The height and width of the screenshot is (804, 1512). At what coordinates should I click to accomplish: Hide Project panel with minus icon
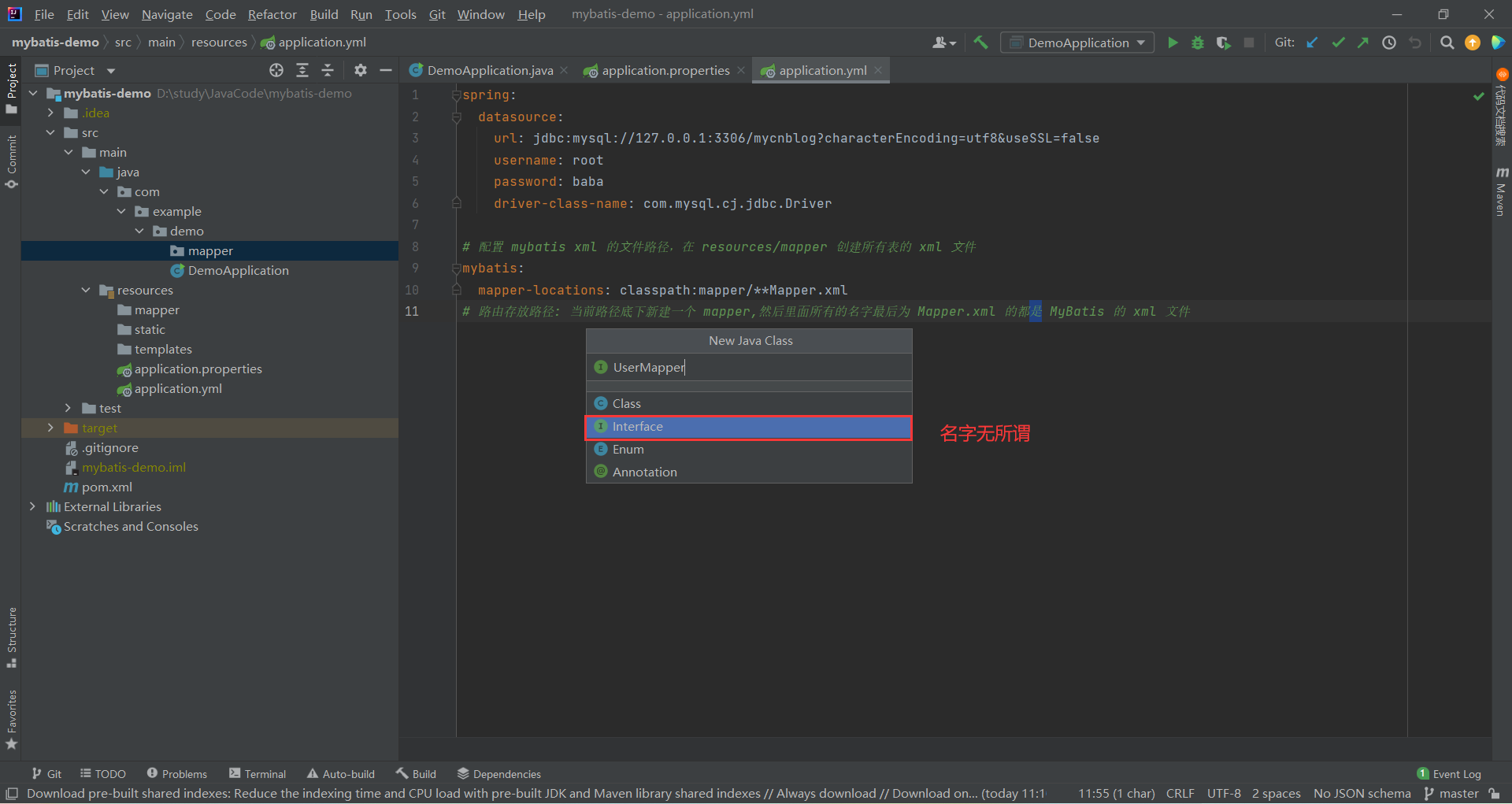pos(386,71)
